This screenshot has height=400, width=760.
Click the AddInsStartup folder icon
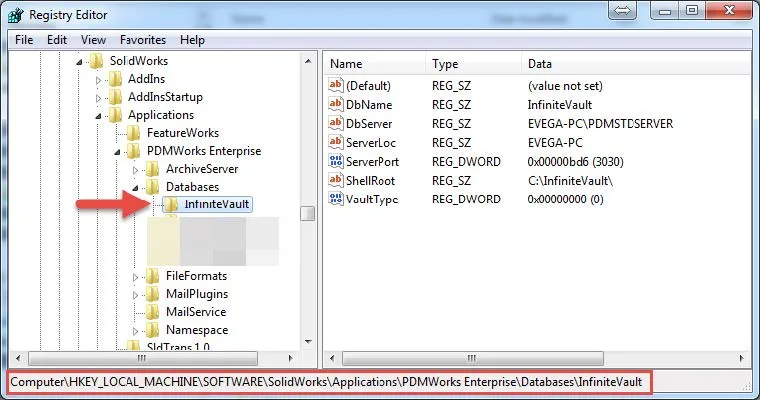115,96
